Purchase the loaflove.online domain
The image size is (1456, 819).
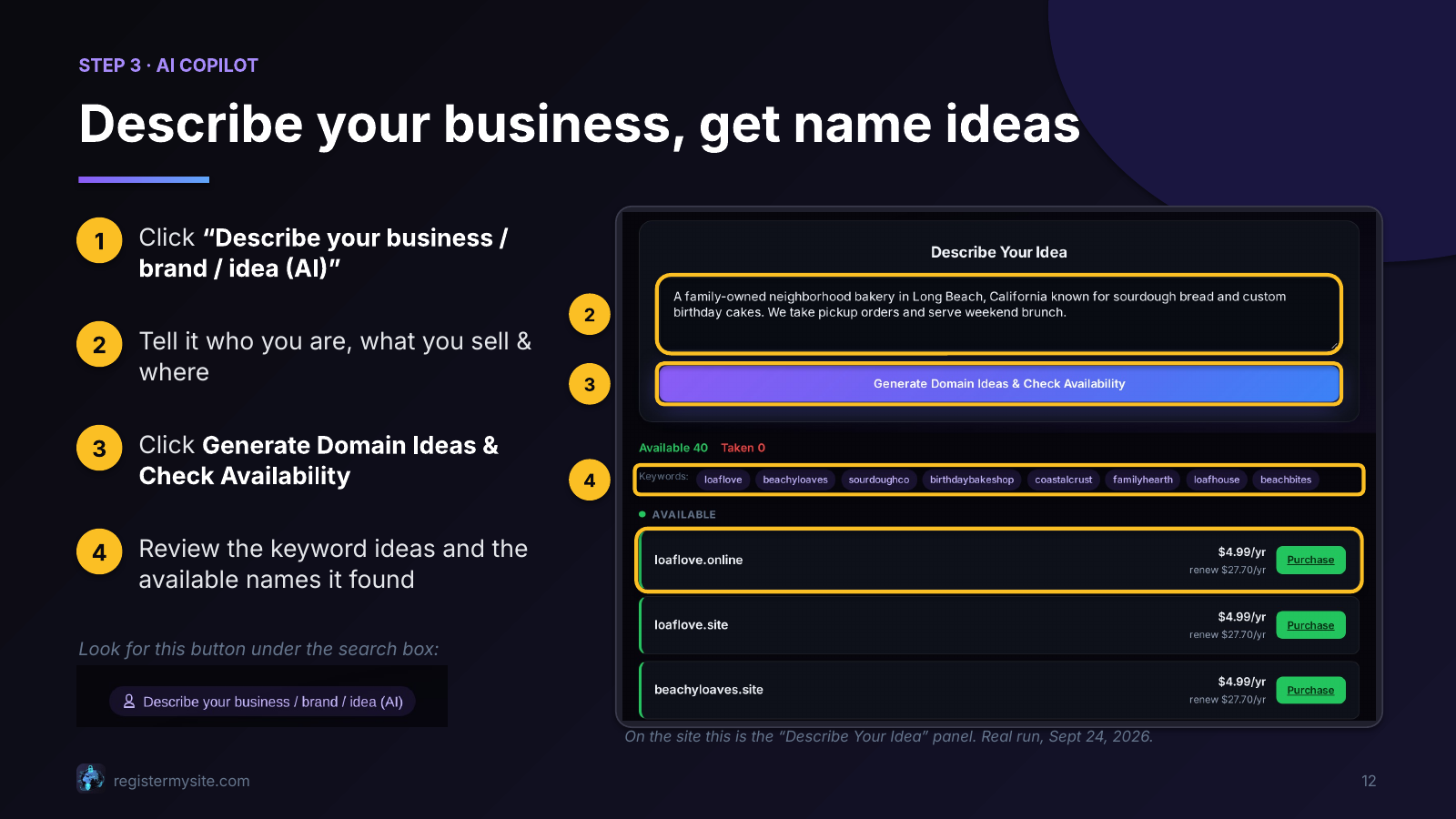tap(1310, 560)
